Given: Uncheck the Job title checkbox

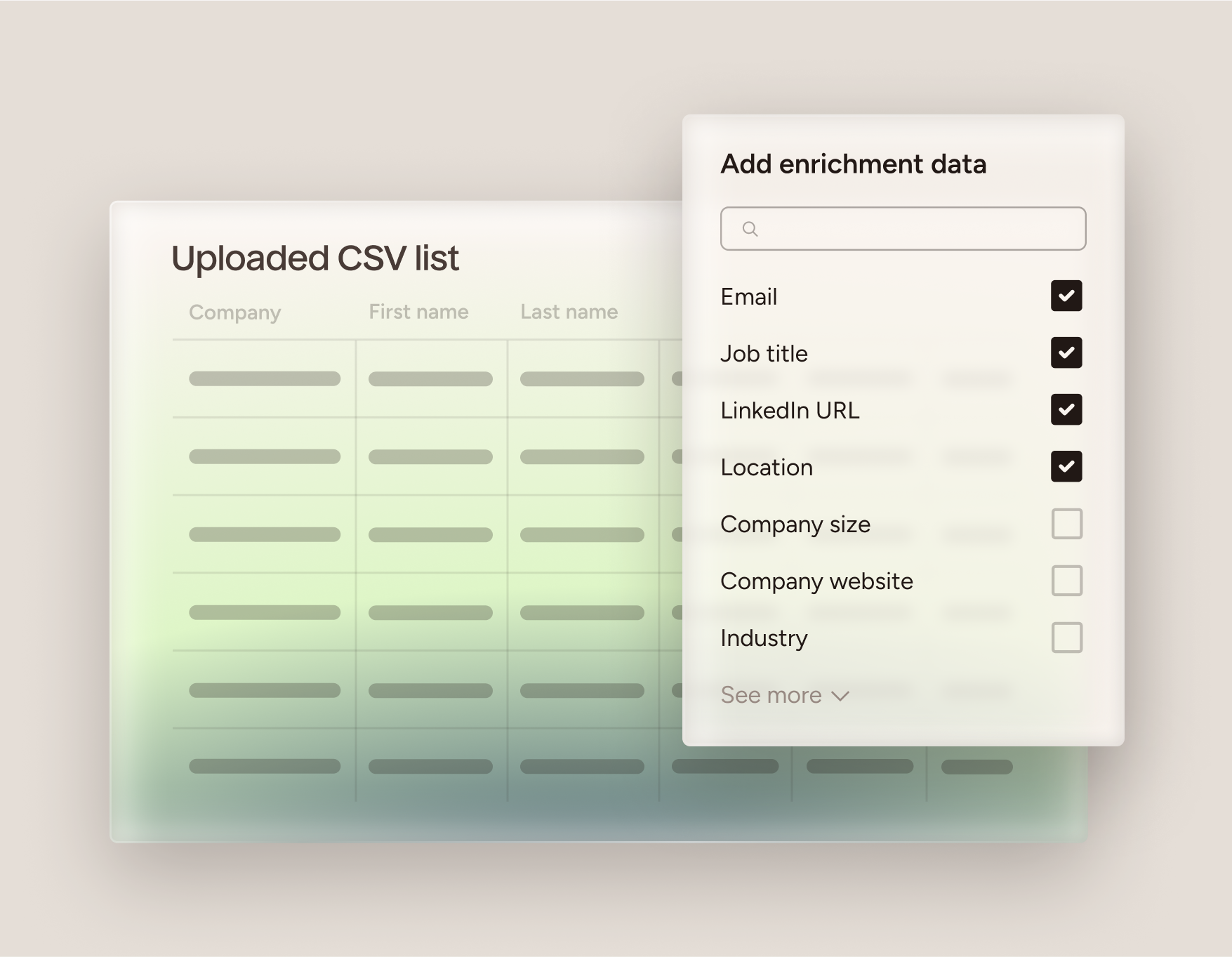Looking at the screenshot, I should [x=1066, y=352].
